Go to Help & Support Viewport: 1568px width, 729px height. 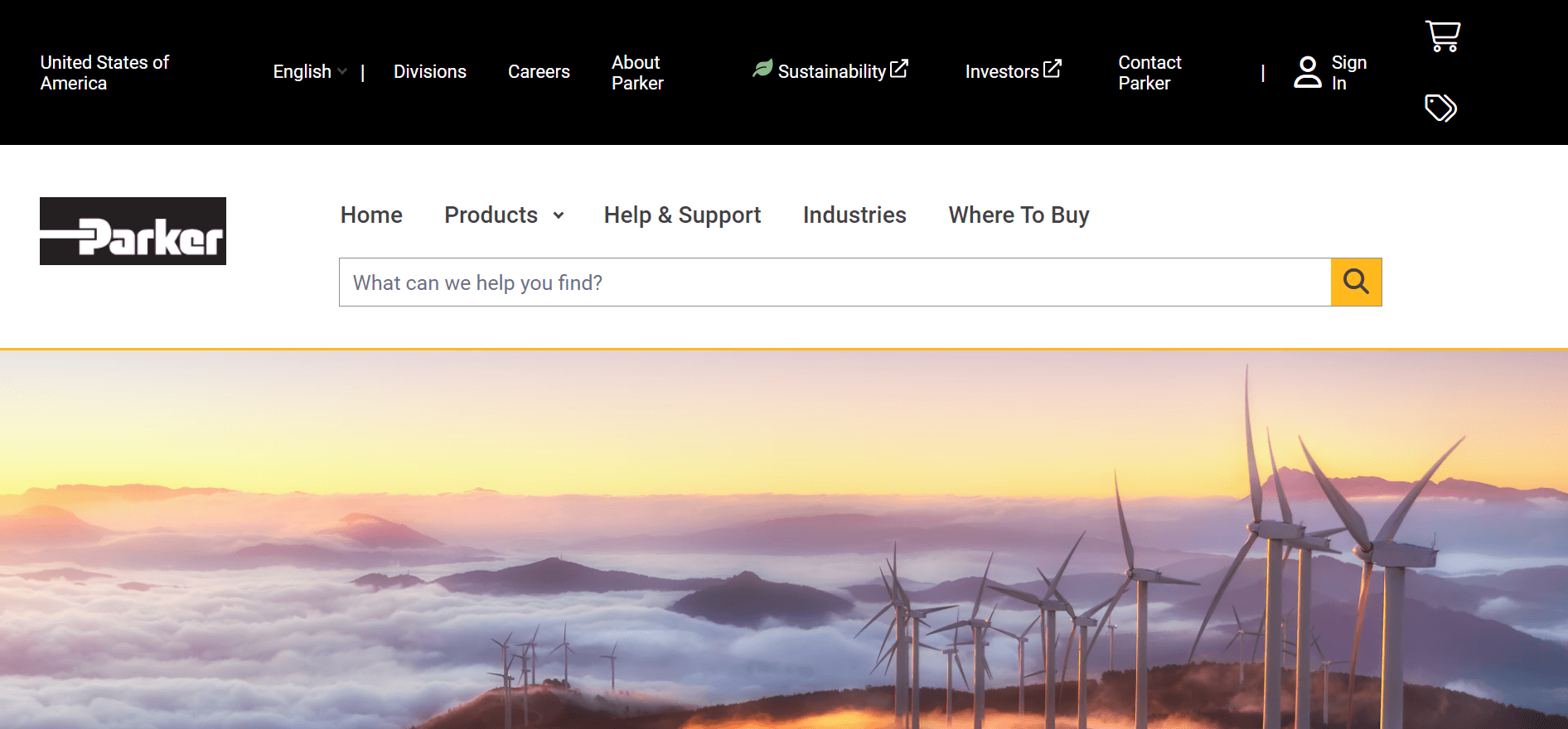pos(682,215)
